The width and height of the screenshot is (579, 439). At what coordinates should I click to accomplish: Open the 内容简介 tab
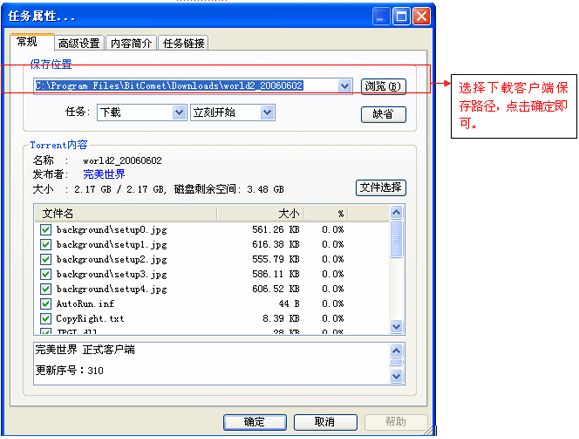coord(131,43)
